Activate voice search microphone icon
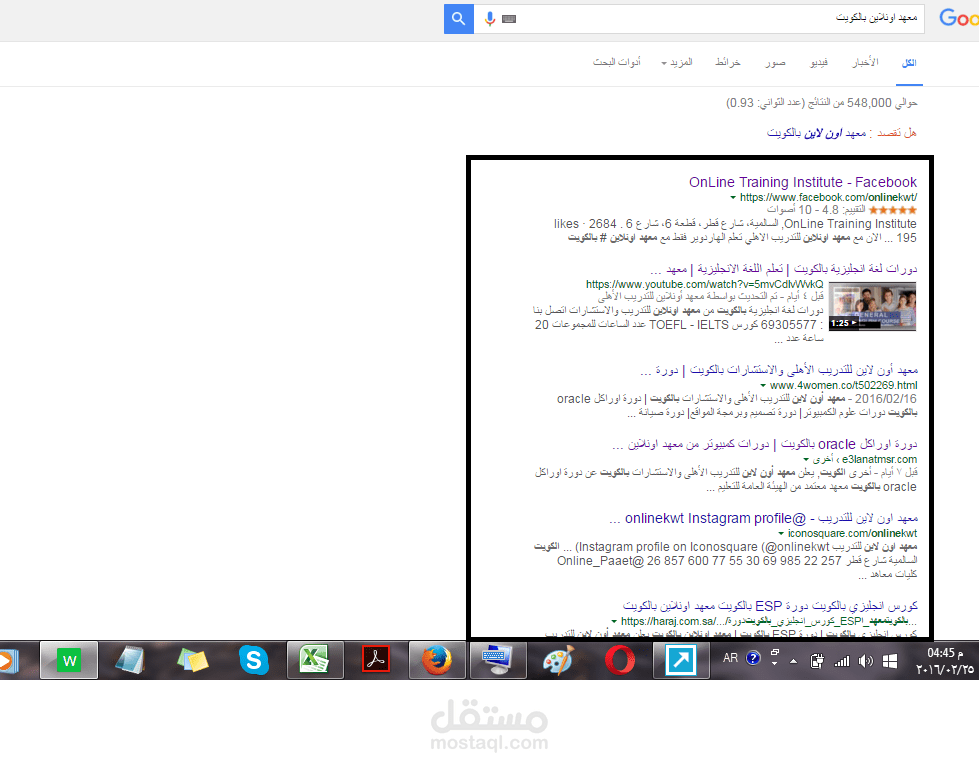 coord(490,19)
